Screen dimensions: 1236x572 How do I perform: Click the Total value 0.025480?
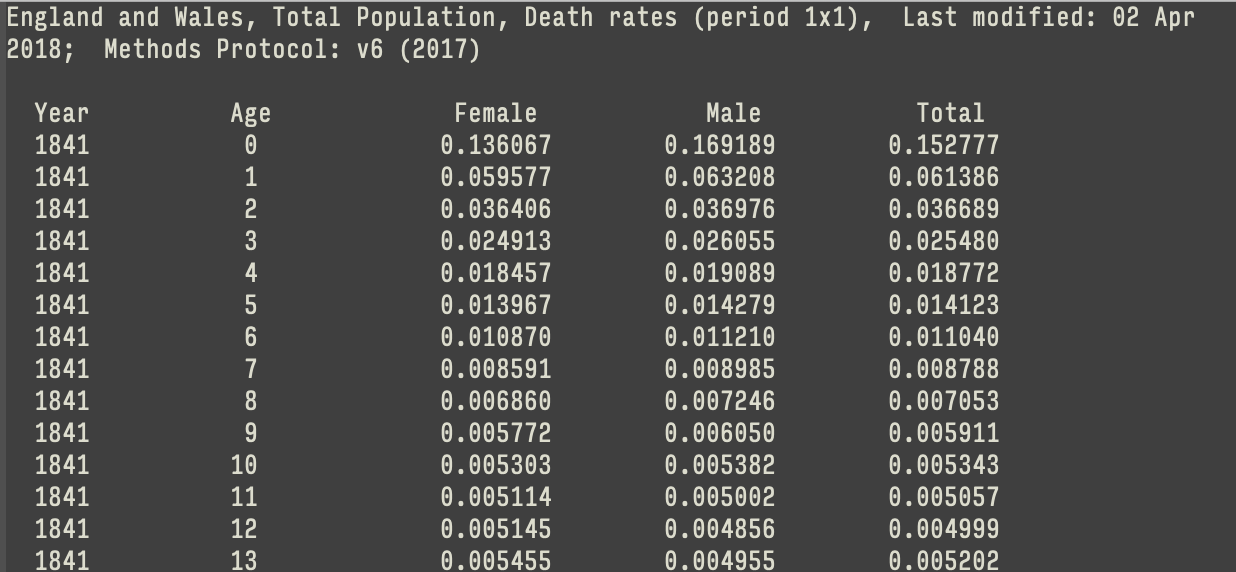point(943,241)
